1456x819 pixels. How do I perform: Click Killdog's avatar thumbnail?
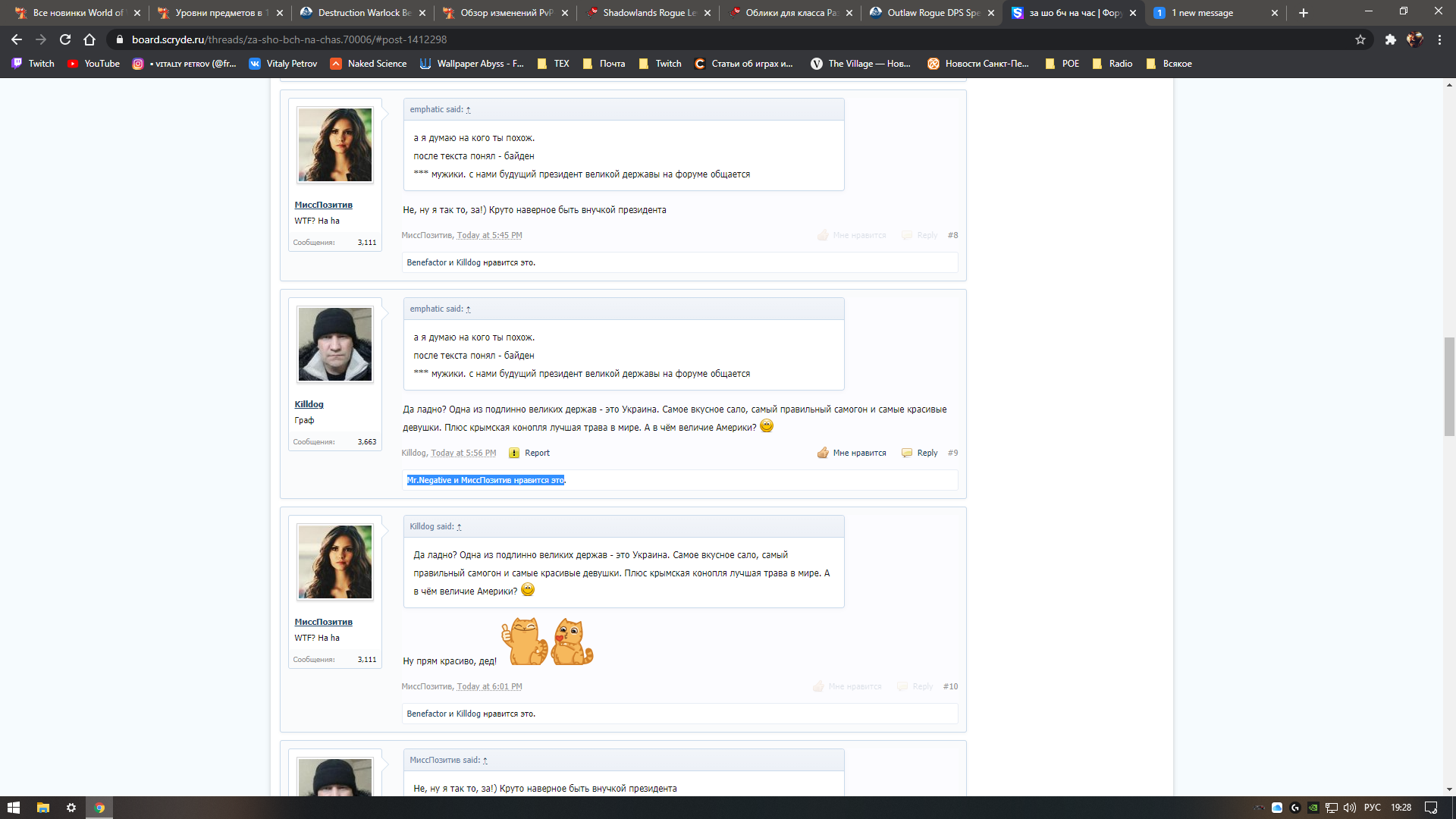[x=334, y=344]
